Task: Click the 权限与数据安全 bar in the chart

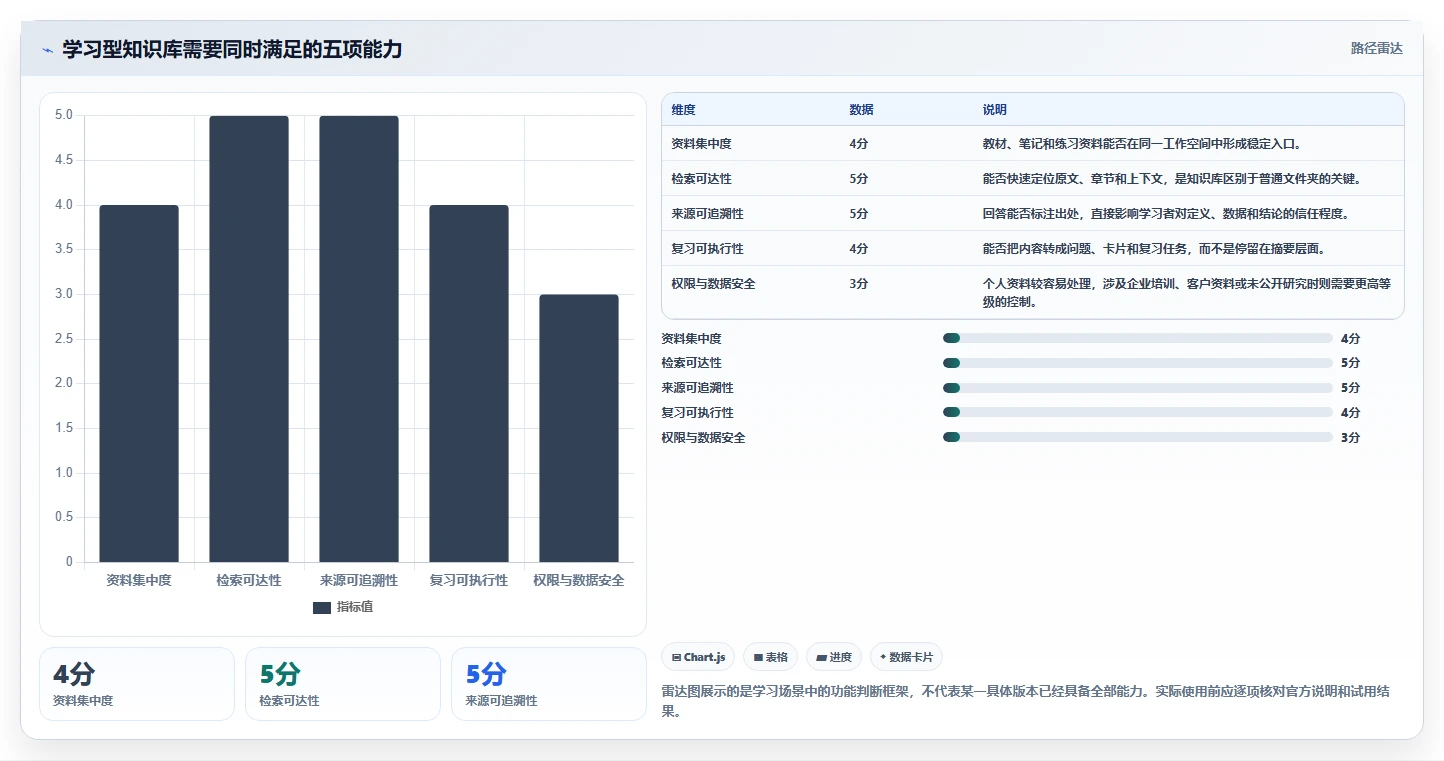Action: (x=579, y=428)
